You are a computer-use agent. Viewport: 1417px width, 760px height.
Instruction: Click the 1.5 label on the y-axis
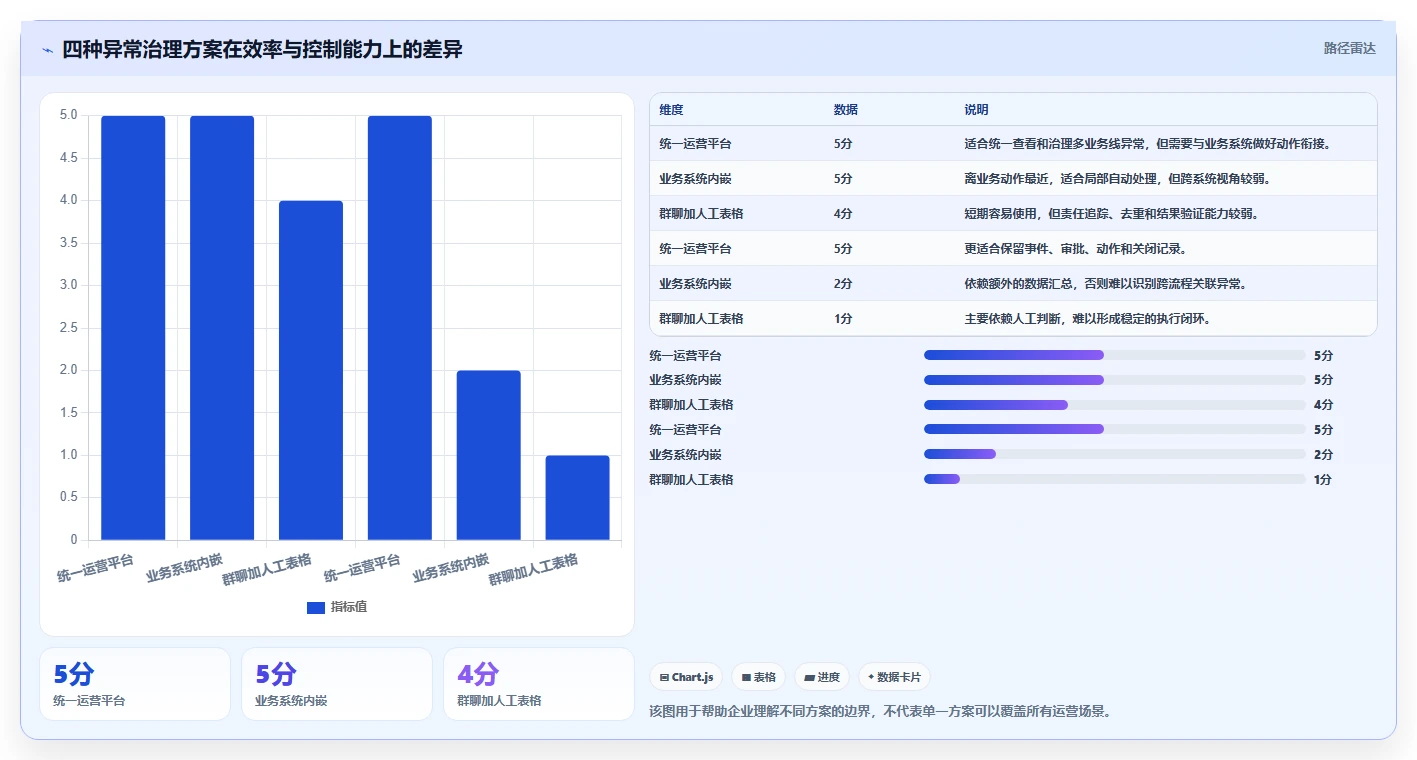(69, 413)
